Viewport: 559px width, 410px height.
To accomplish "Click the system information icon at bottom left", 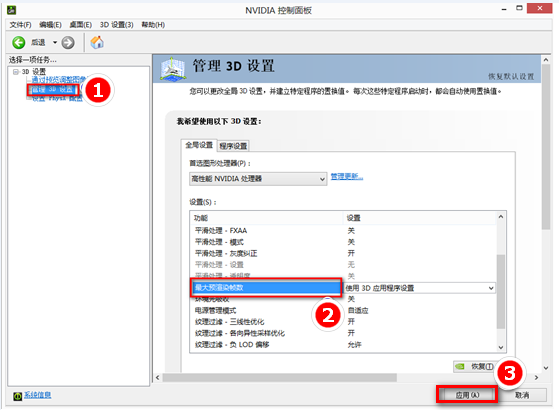I will (17, 396).
